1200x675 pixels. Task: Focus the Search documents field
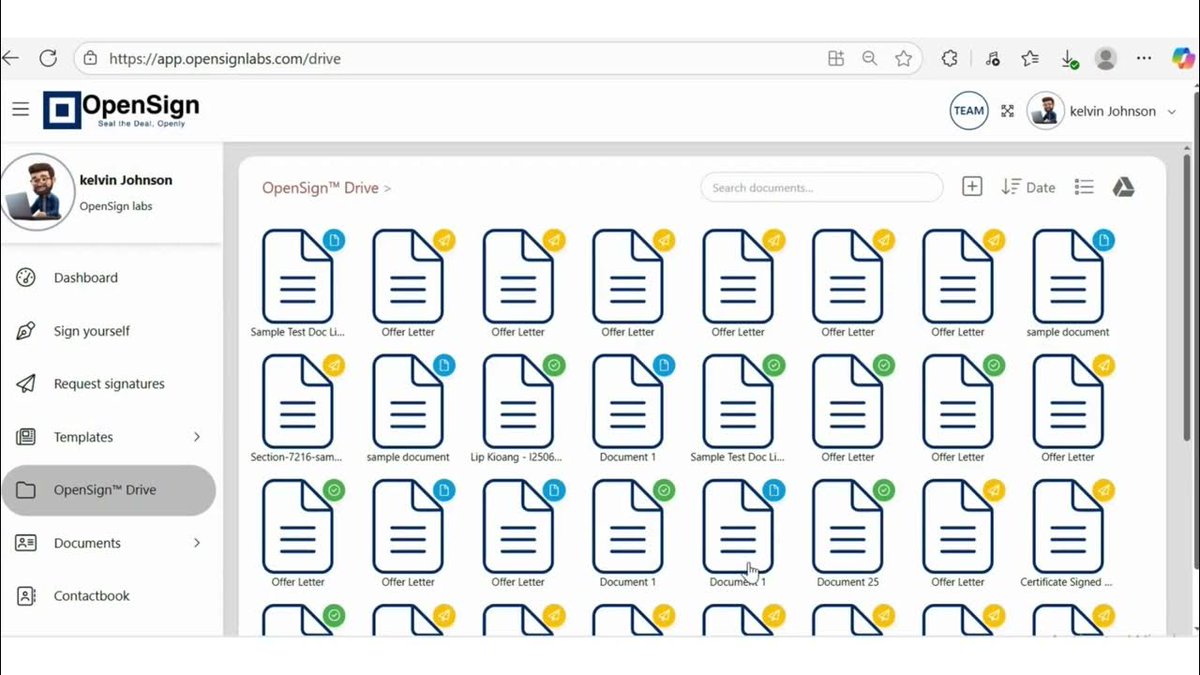[822, 187]
